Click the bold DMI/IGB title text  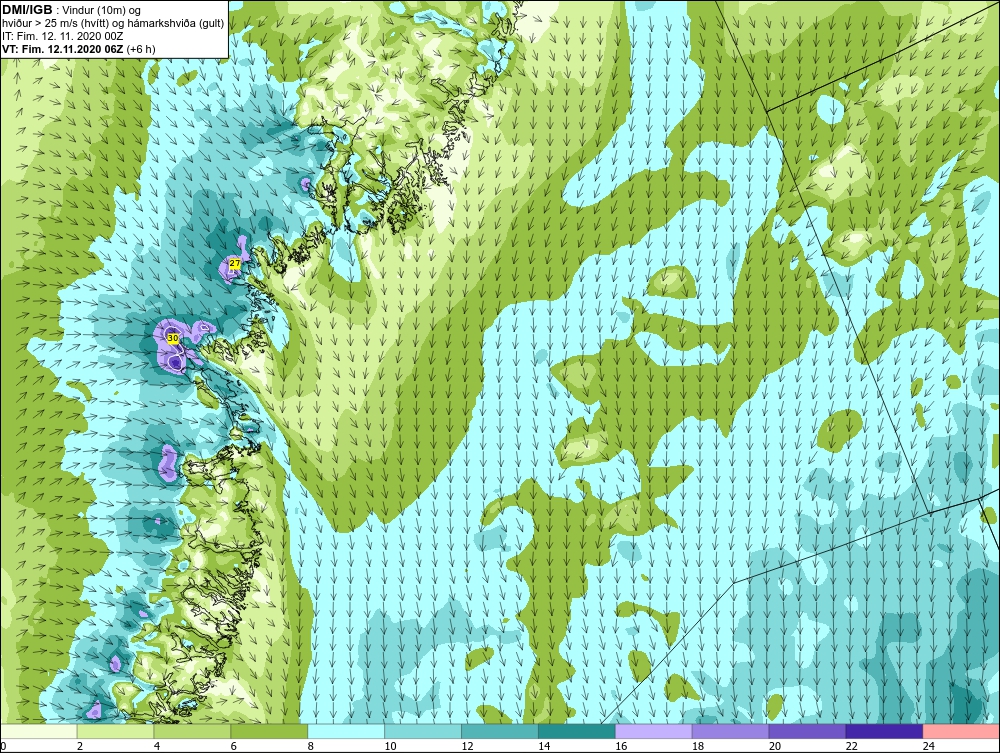pos(27,10)
